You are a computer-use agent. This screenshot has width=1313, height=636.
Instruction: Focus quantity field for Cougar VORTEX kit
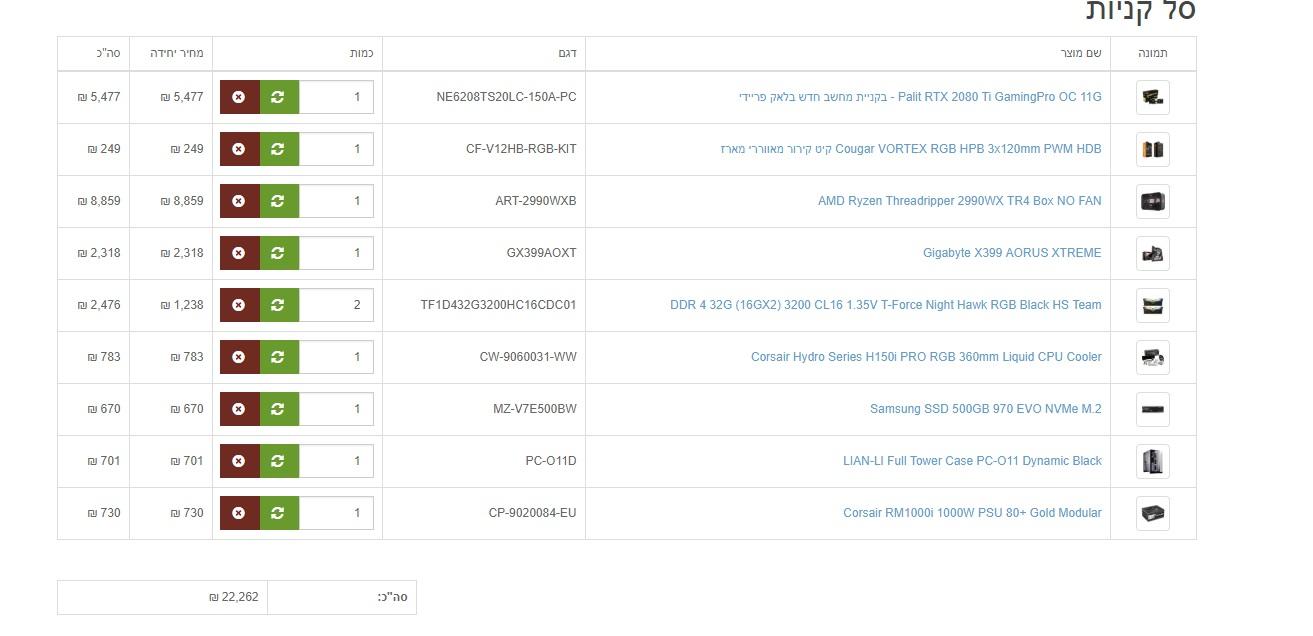pyautogui.click(x=336, y=149)
